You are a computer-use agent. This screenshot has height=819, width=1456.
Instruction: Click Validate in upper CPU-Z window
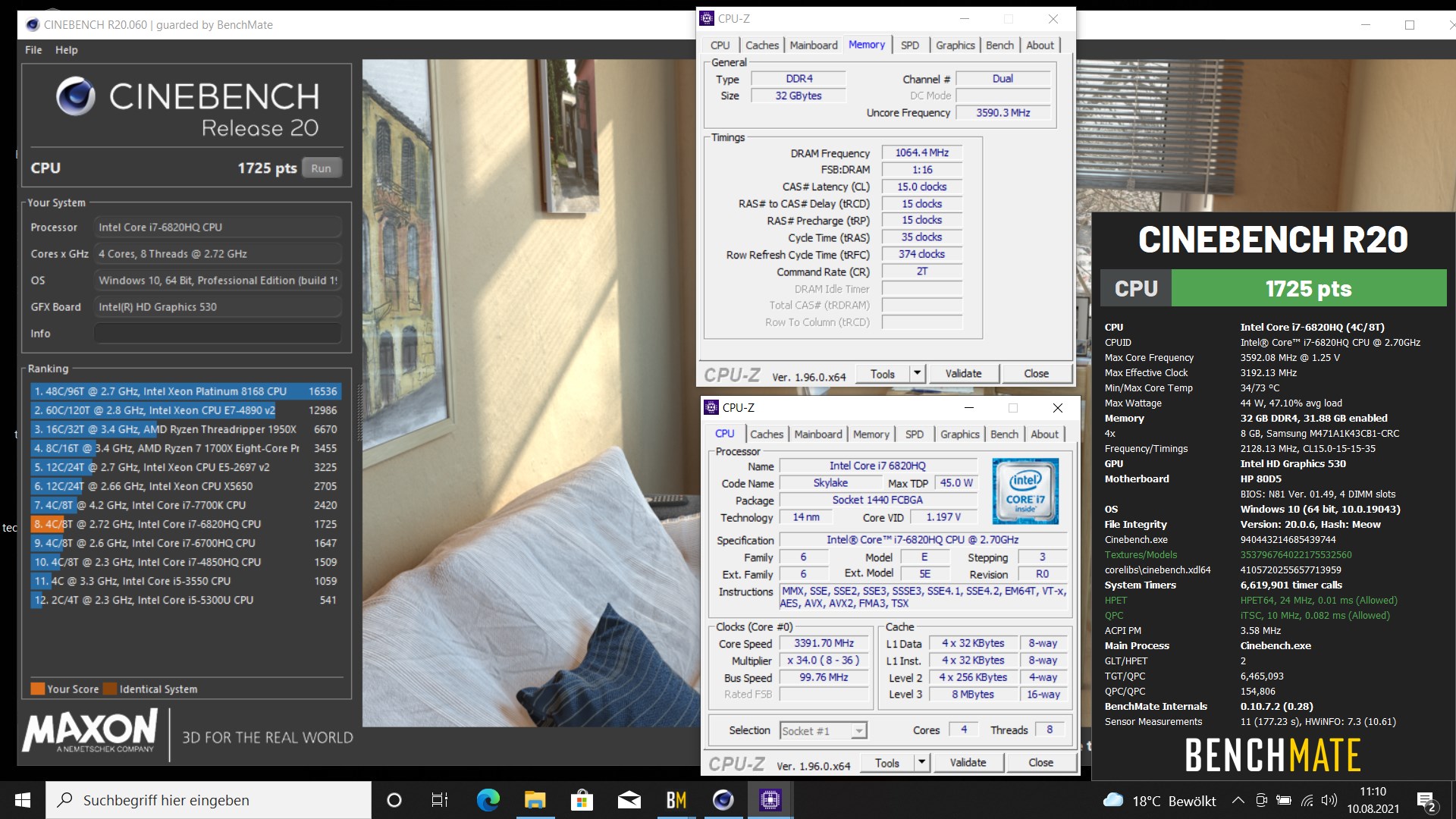point(963,374)
